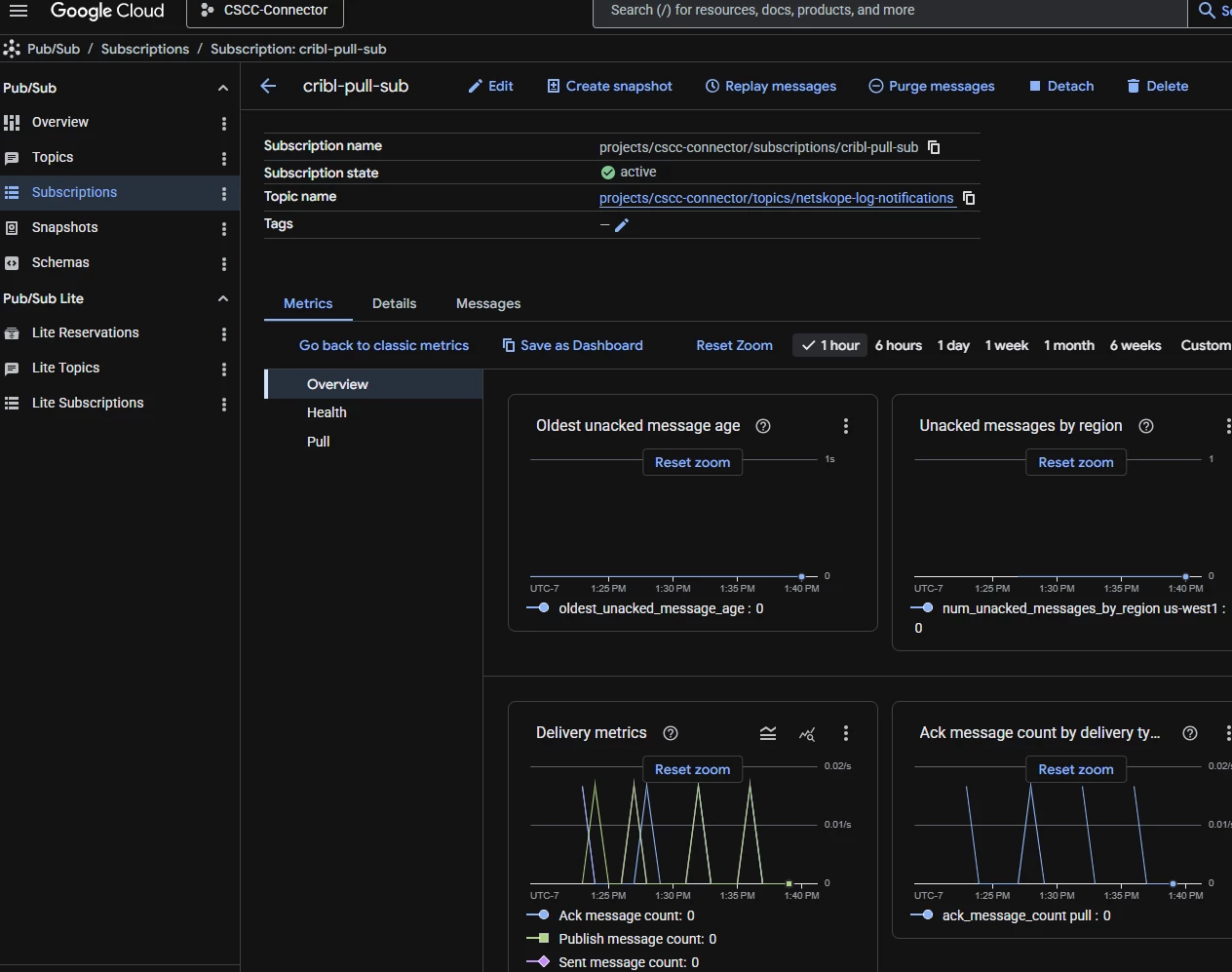1232x972 pixels.
Task: Switch to the Details tab
Action: (x=394, y=303)
